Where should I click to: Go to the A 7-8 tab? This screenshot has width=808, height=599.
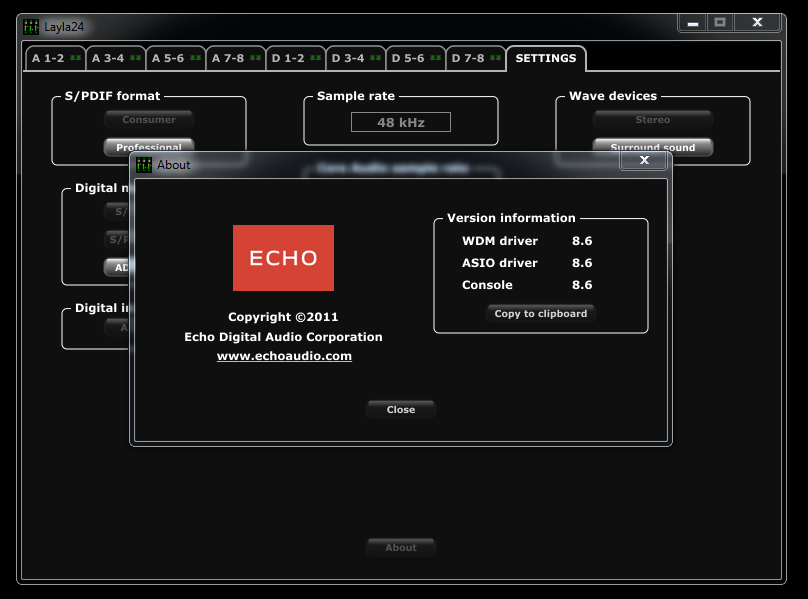click(x=236, y=58)
